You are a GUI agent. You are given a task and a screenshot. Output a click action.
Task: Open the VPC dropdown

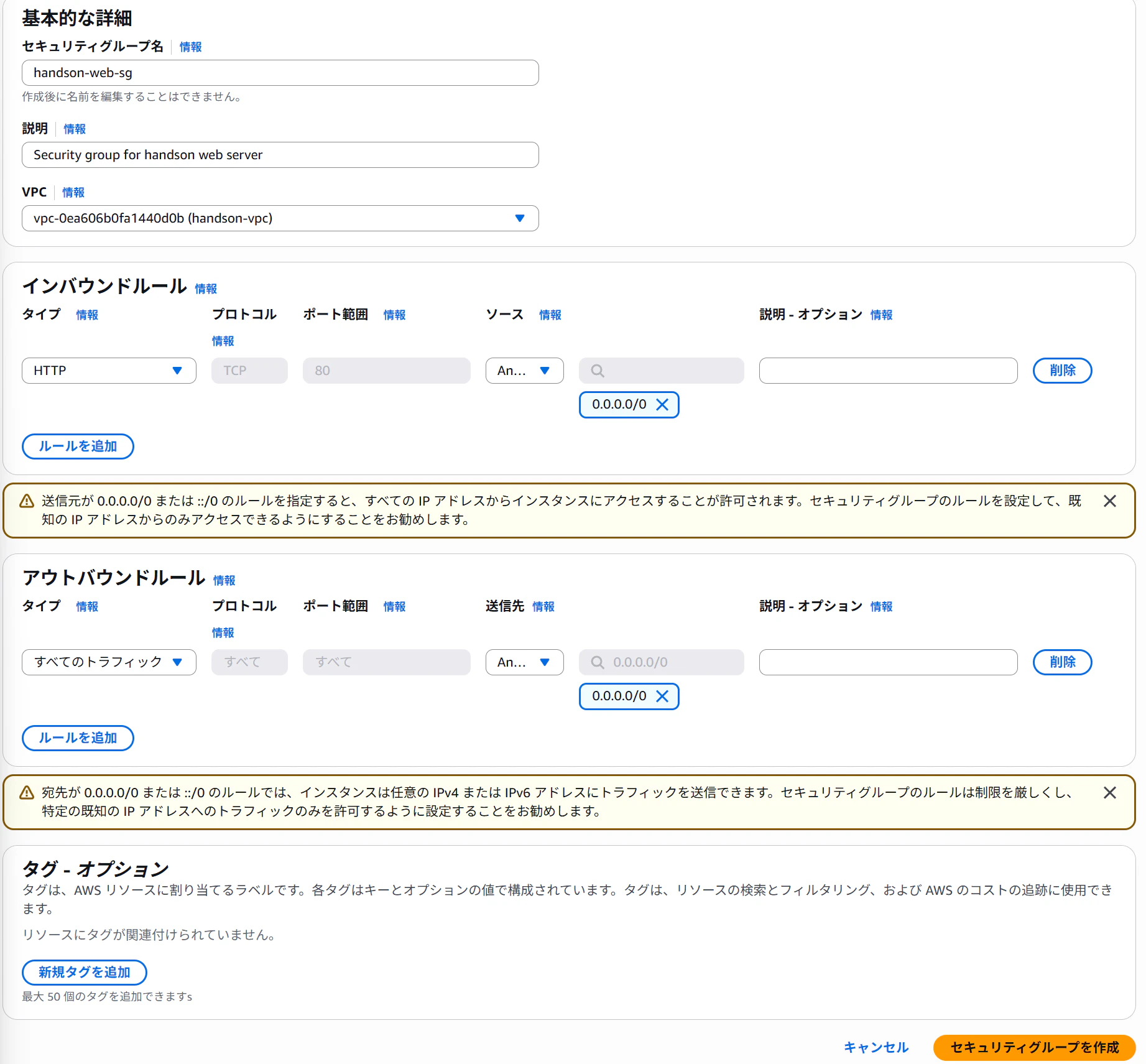[280, 218]
